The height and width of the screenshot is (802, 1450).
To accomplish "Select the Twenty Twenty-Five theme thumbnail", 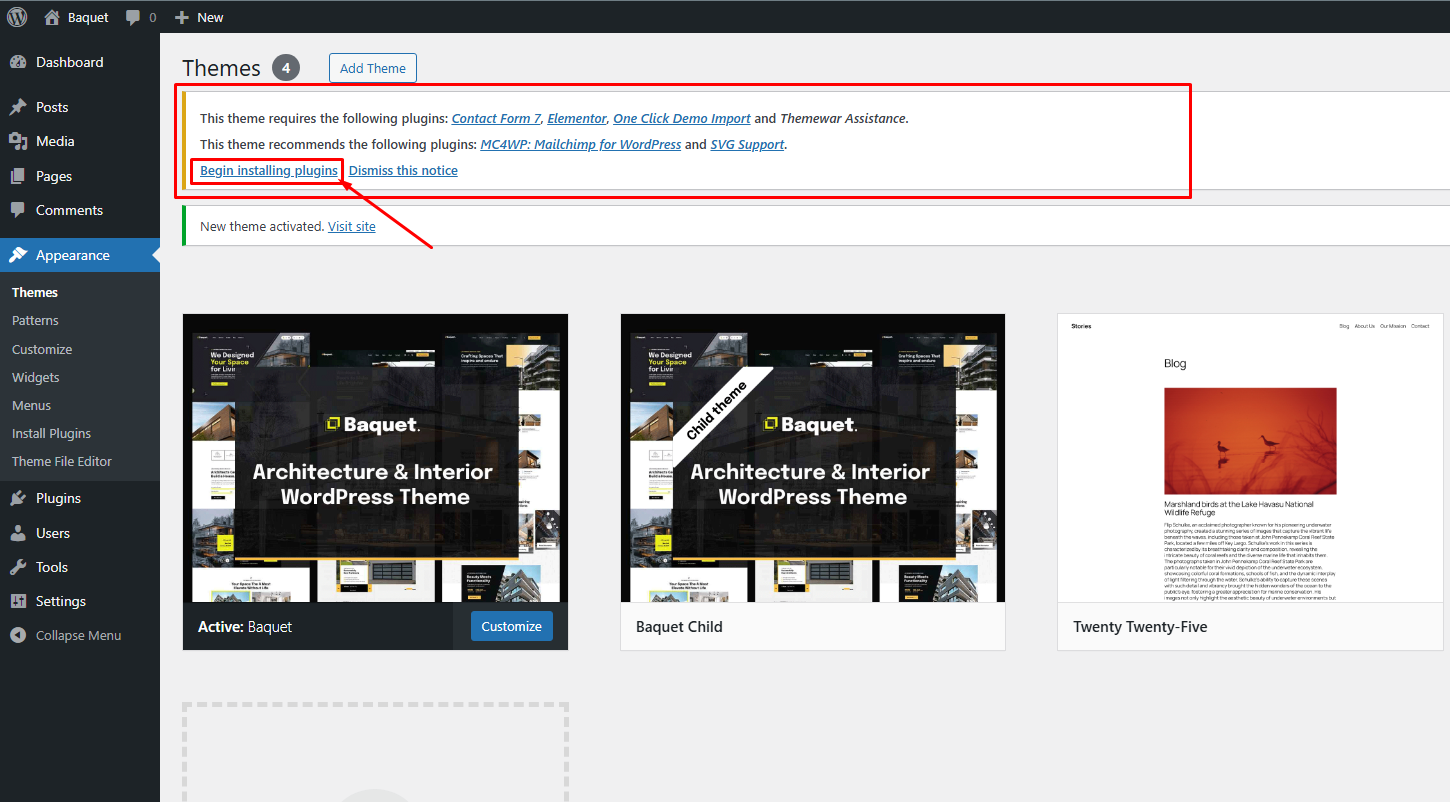I will coord(1250,458).
